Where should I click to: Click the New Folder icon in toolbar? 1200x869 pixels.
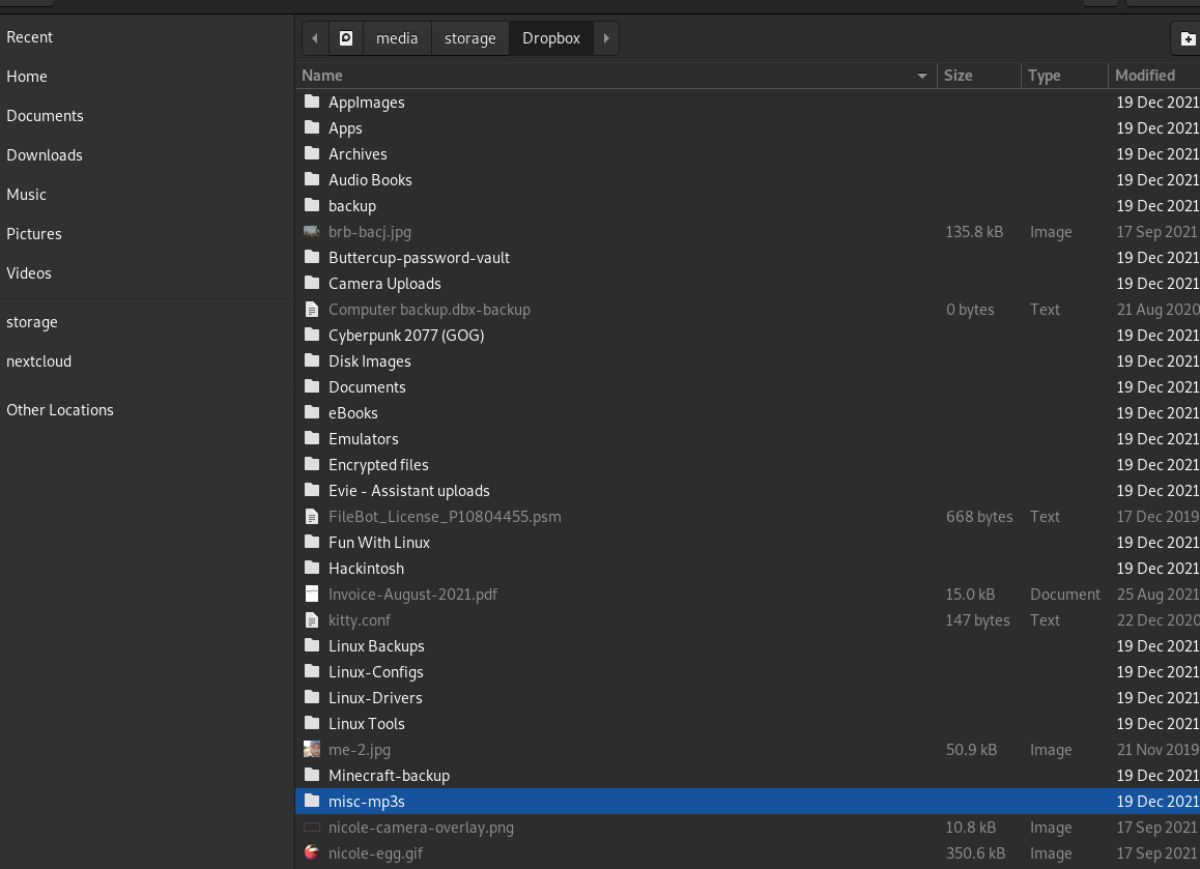pyautogui.click(x=1188, y=37)
